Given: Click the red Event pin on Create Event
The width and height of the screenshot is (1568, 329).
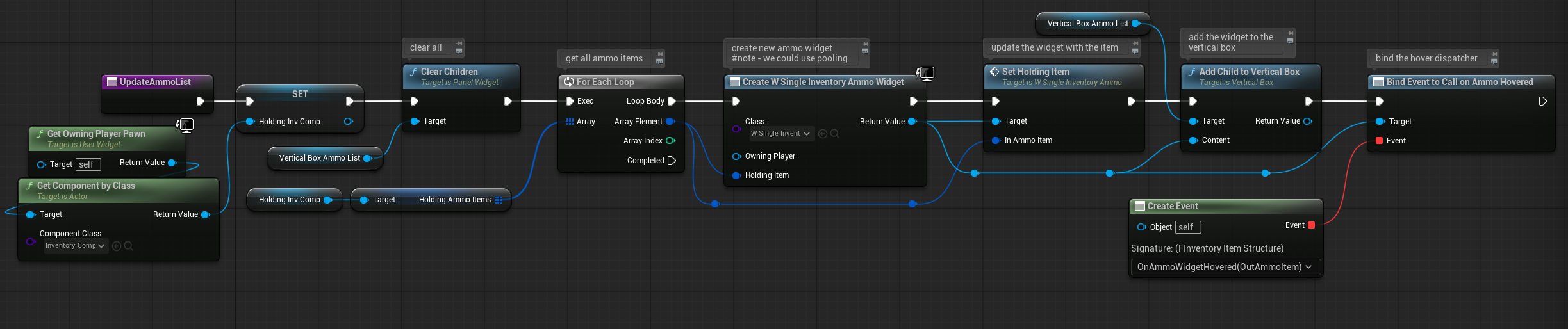Looking at the screenshot, I should [1311, 225].
